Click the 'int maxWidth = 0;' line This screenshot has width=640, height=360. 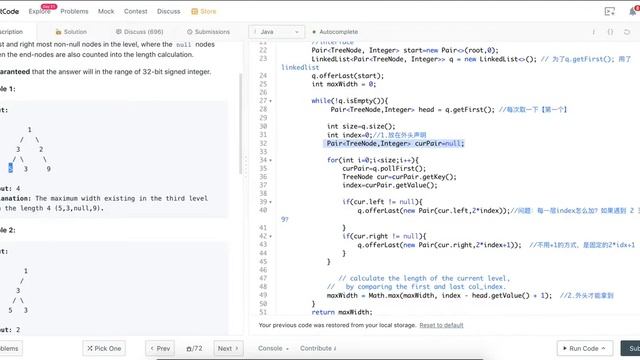coord(343,84)
